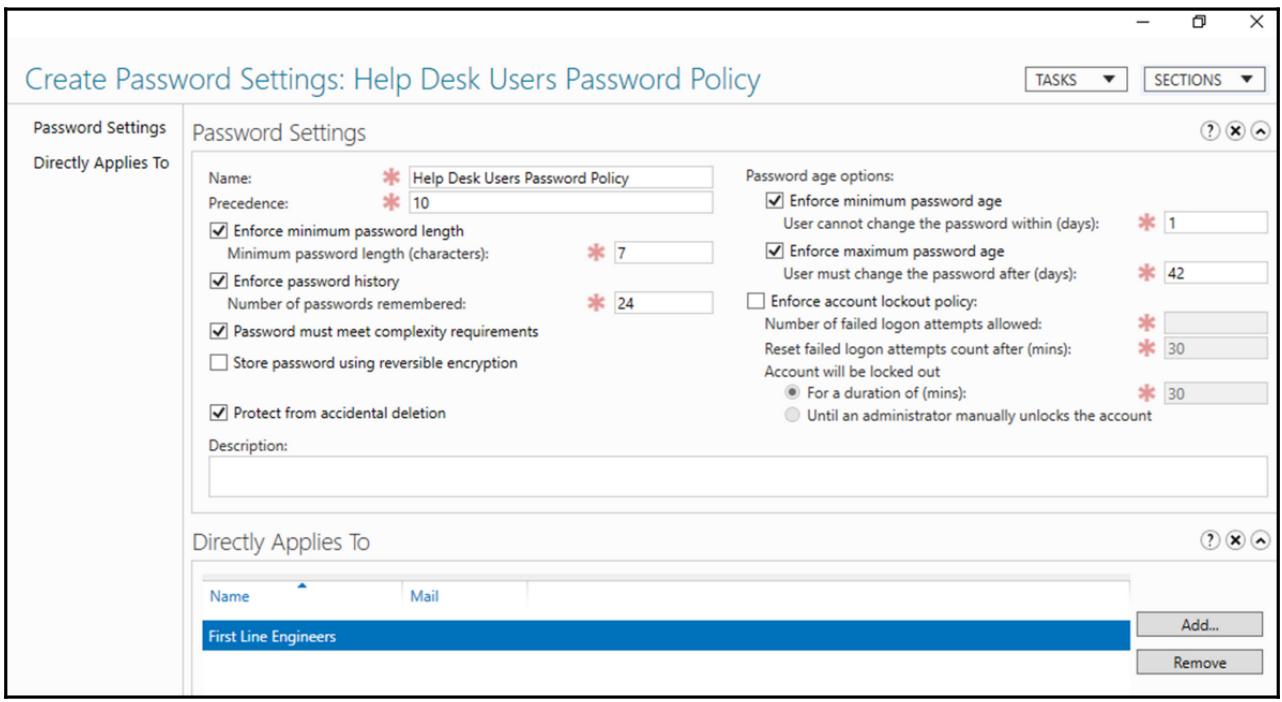Click the Add... button
This screenshot has height=702, width=1282.
click(1199, 625)
